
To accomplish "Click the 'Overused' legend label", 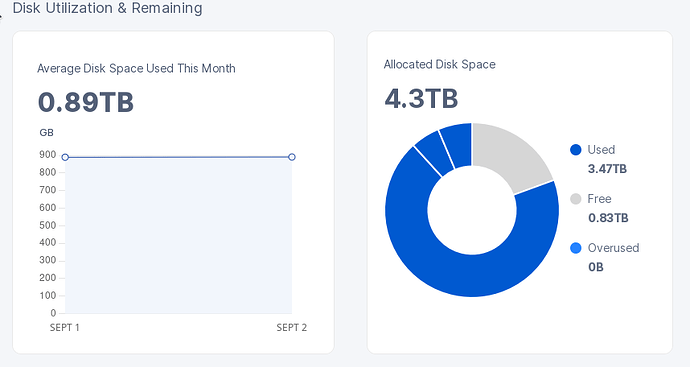I will coord(613,248).
